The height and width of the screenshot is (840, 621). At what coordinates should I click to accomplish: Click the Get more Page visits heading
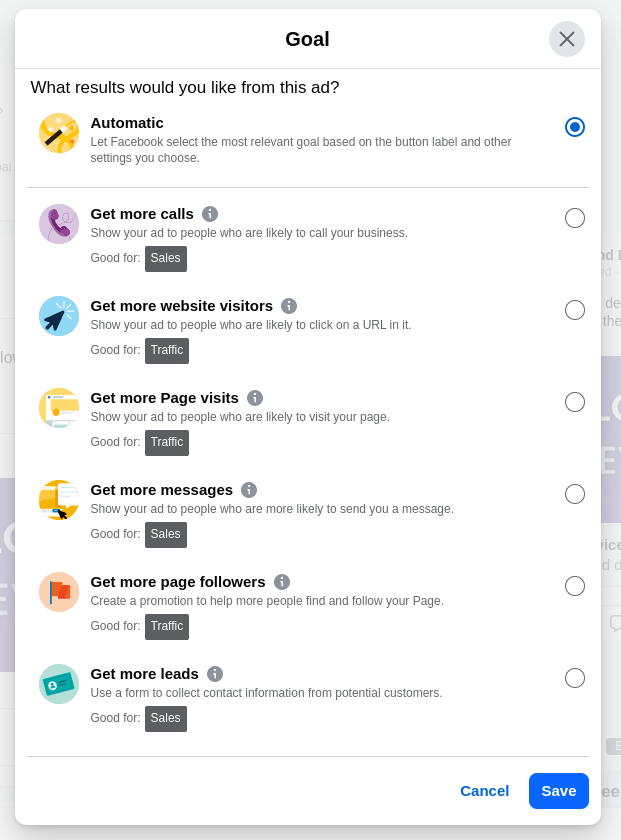click(x=164, y=398)
